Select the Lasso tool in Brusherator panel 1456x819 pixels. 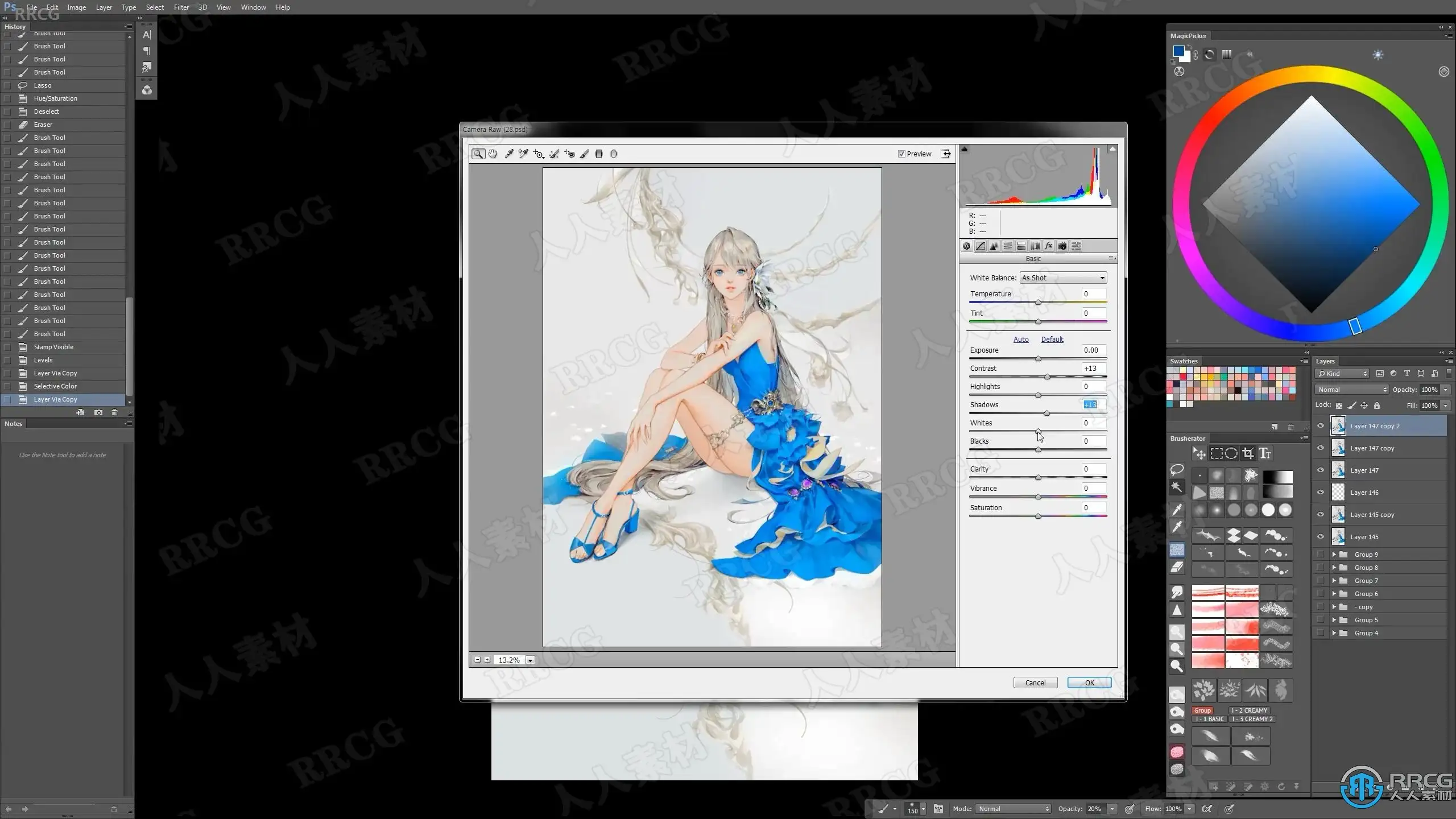[1177, 470]
